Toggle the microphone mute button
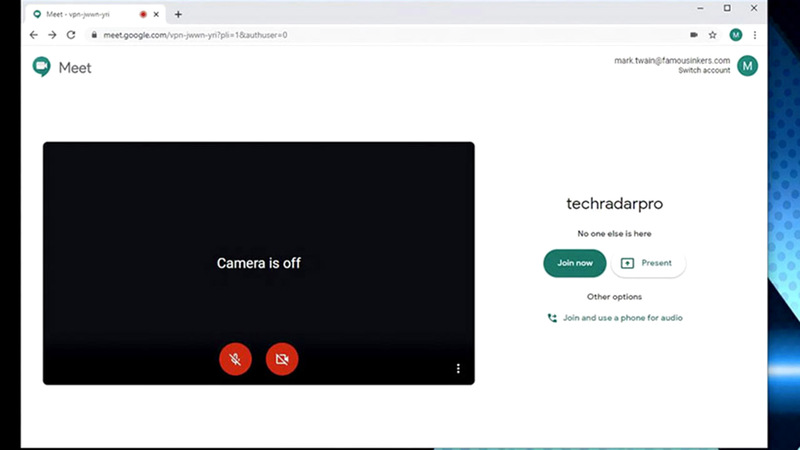This screenshot has height=450, width=800. 235,358
